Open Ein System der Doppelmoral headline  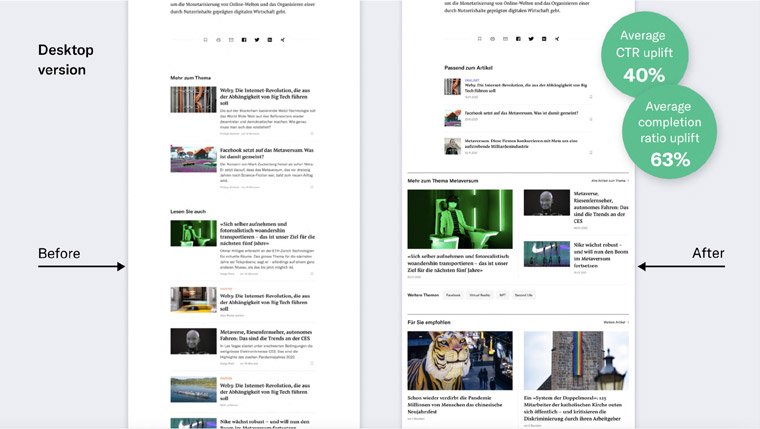tap(572, 408)
